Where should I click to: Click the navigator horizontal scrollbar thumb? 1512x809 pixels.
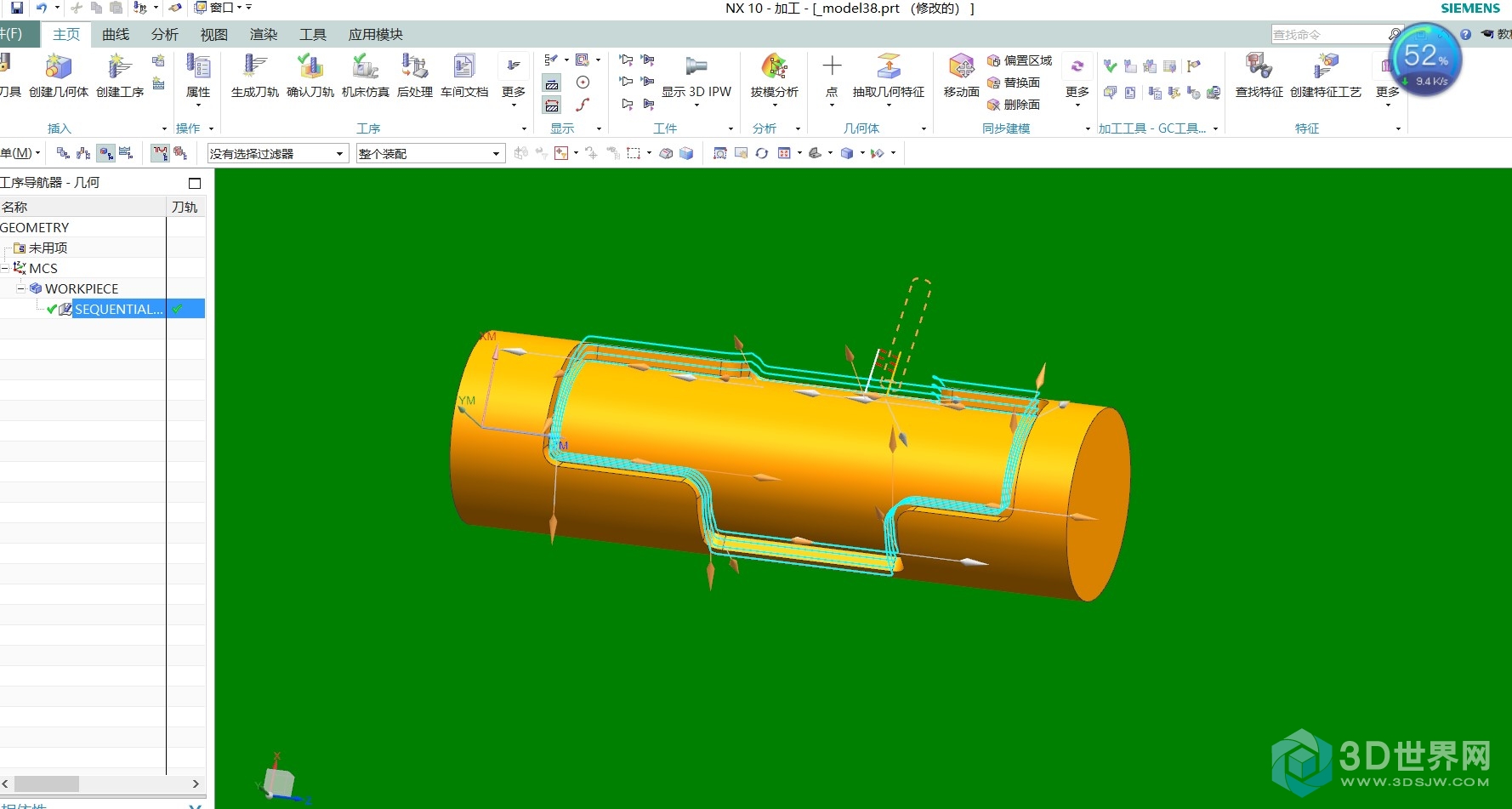click(47, 783)
